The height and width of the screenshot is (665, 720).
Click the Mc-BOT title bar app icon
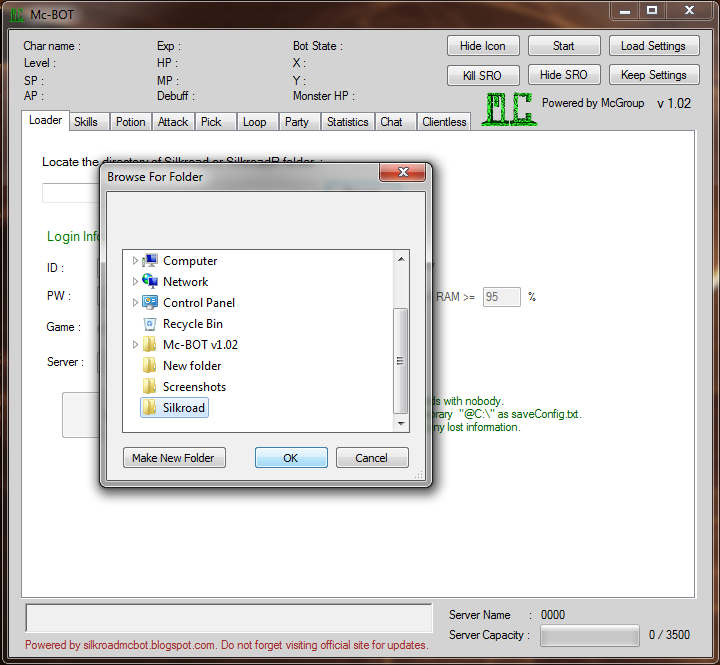[x=17, y=15]
